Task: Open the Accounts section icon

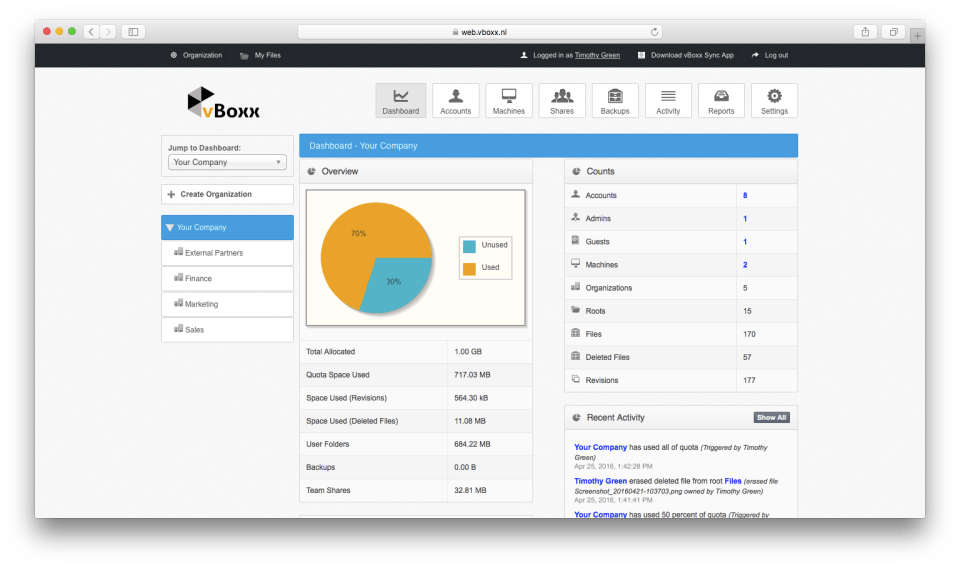Action: 456,96
